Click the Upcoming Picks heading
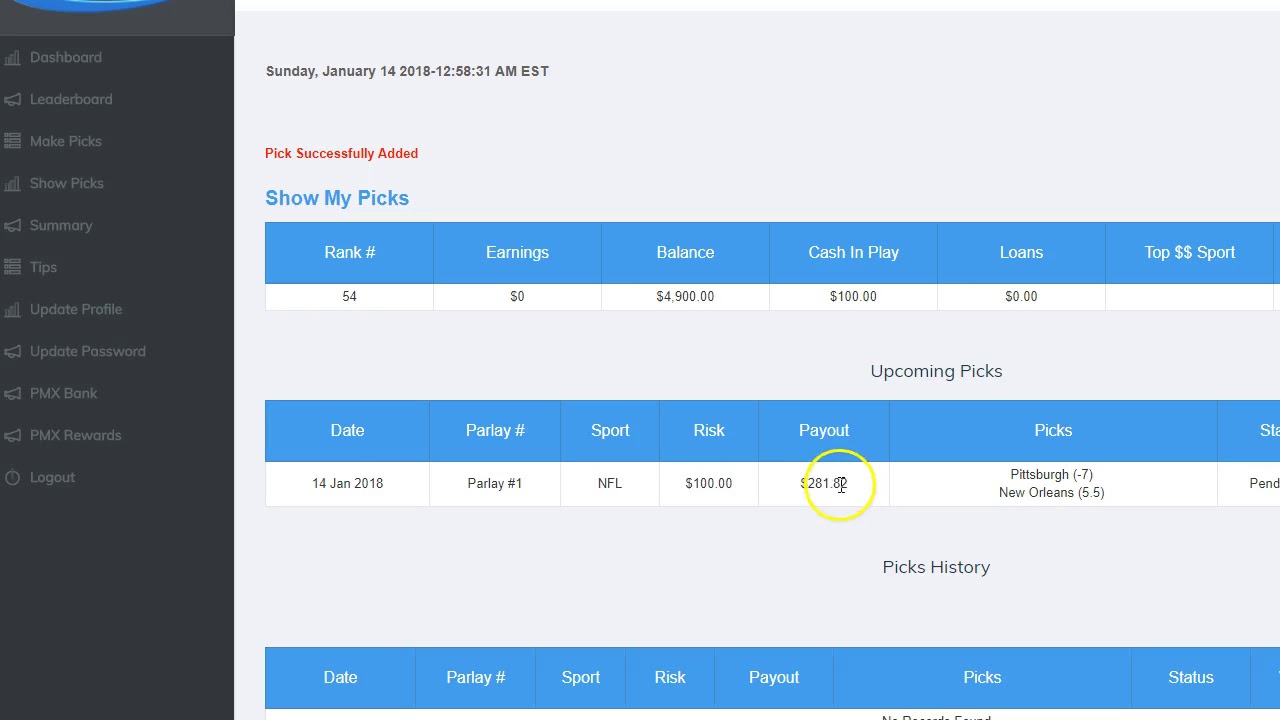 pos(936,371)
